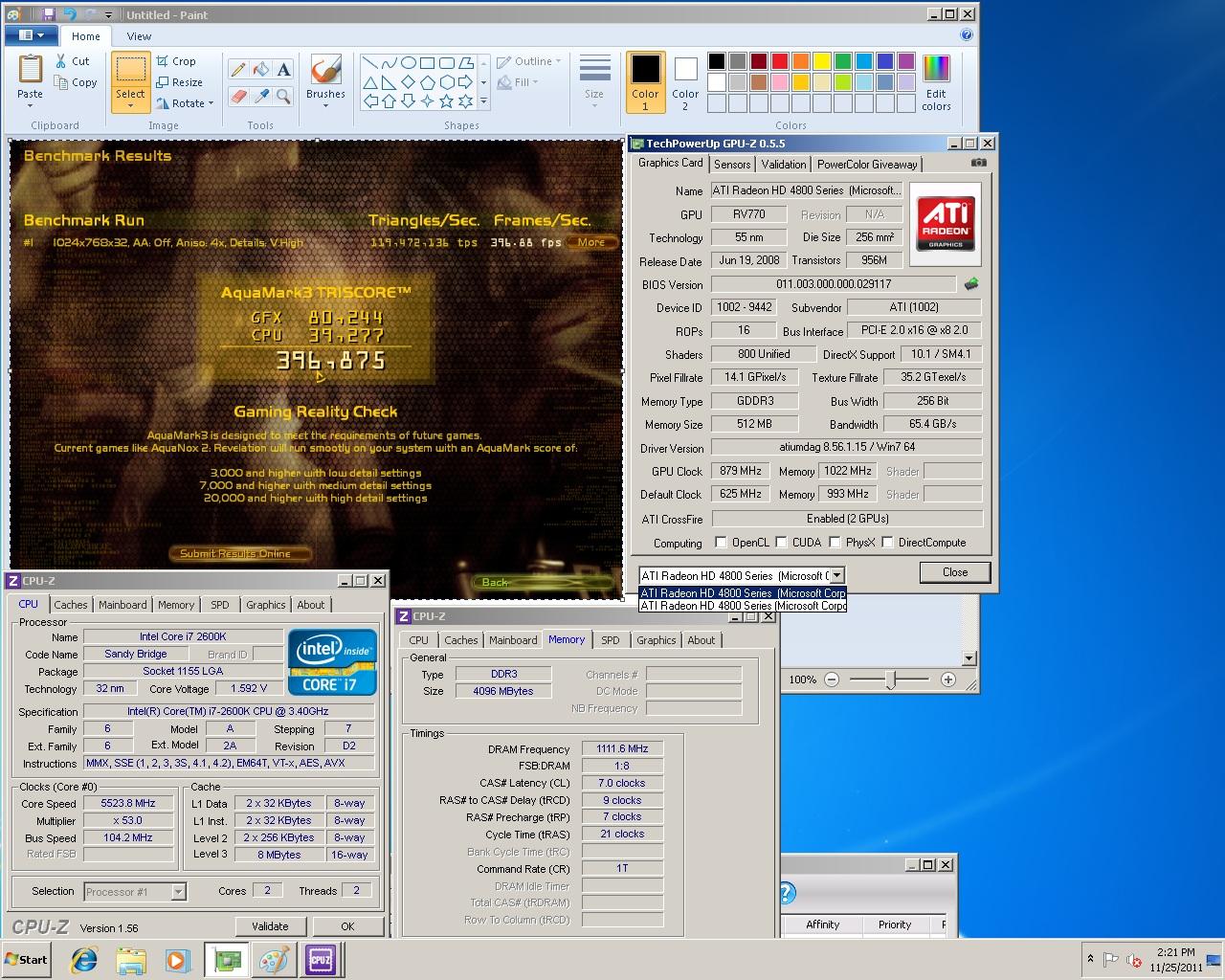Screen dimensions: 1225x980
Task: Open Internet Explorer from the taskbar
Action: click(84, 960)
